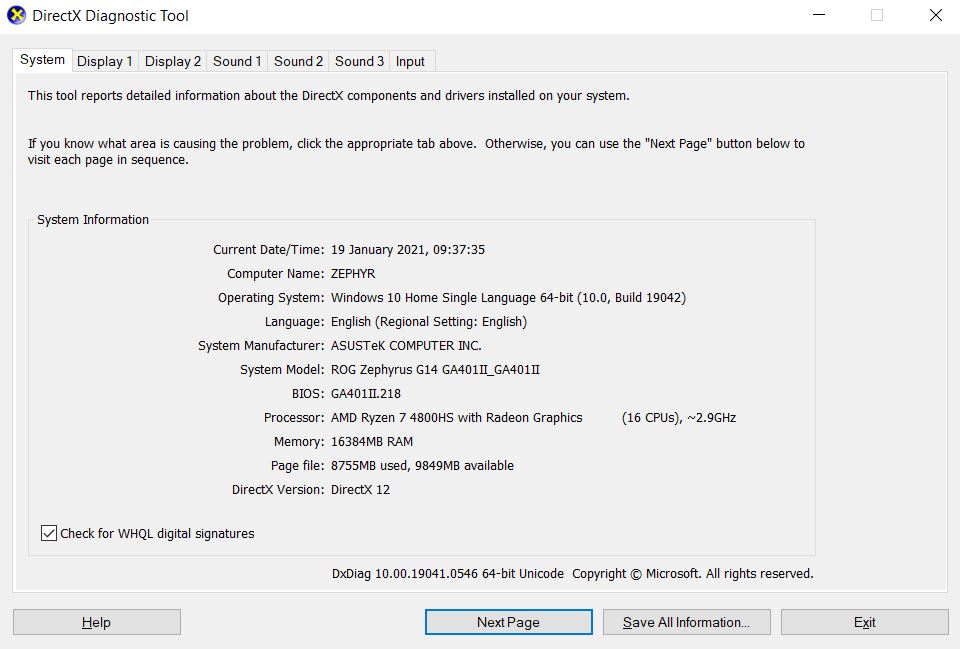Click the Computer Name label
960x649 pixels.
click(276, 274)
